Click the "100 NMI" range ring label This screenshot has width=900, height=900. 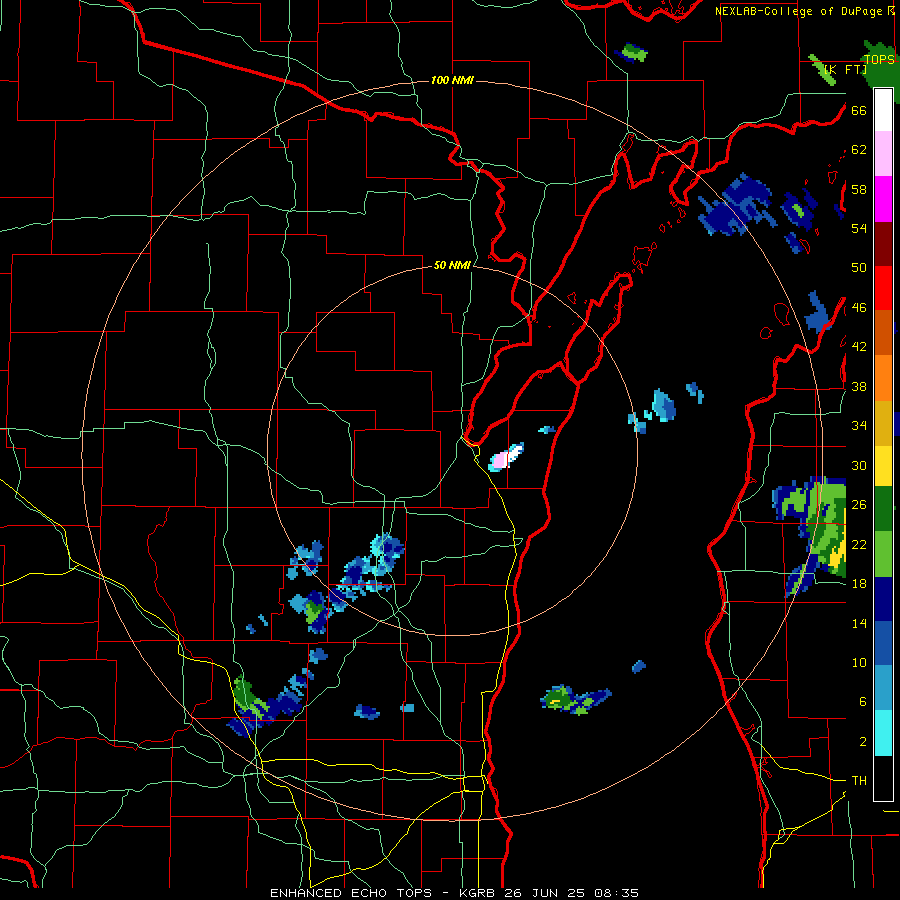click(452, 80)
